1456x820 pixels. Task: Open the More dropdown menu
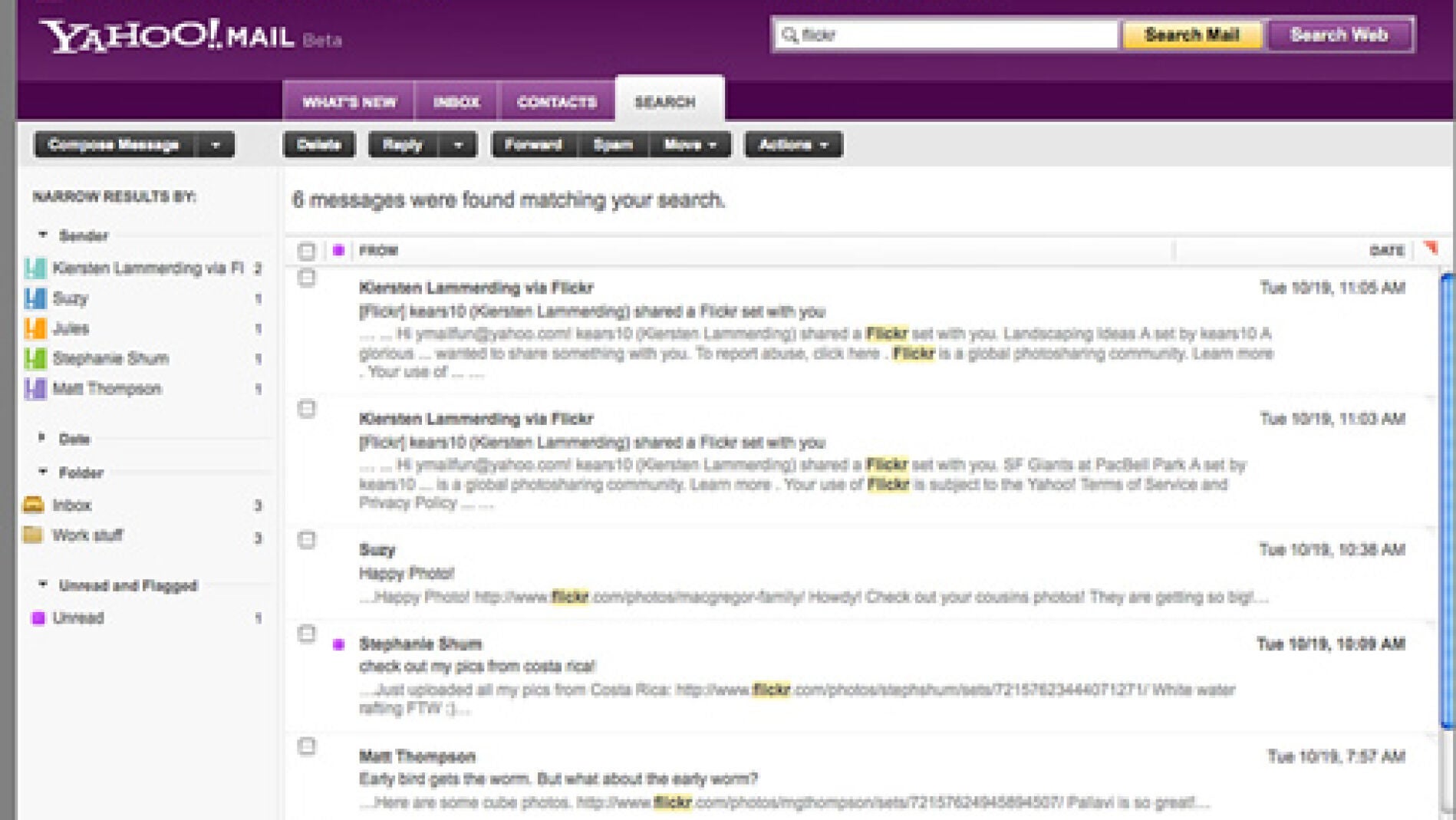click(690, 145)
